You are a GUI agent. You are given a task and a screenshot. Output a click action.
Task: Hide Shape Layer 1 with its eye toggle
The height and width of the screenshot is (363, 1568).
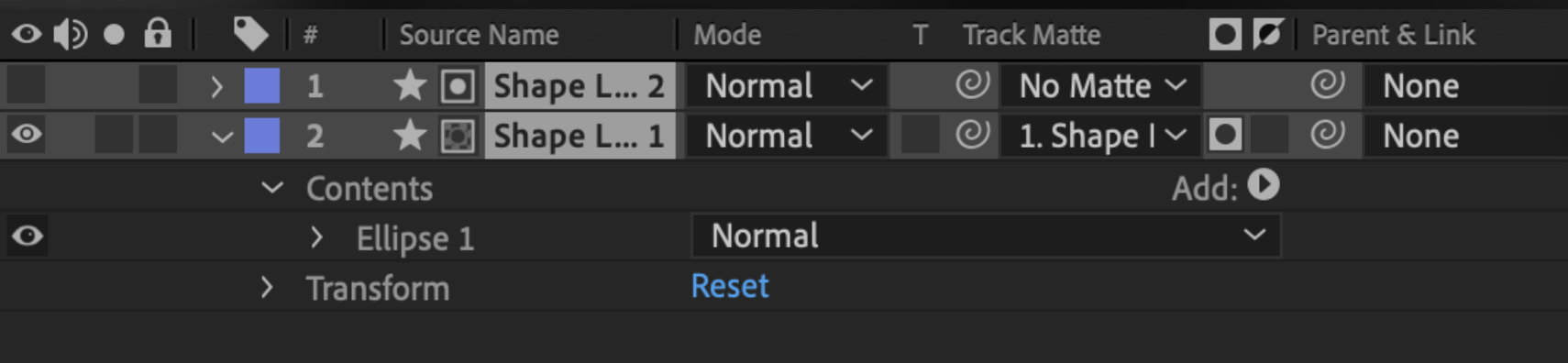coord(27,135)
